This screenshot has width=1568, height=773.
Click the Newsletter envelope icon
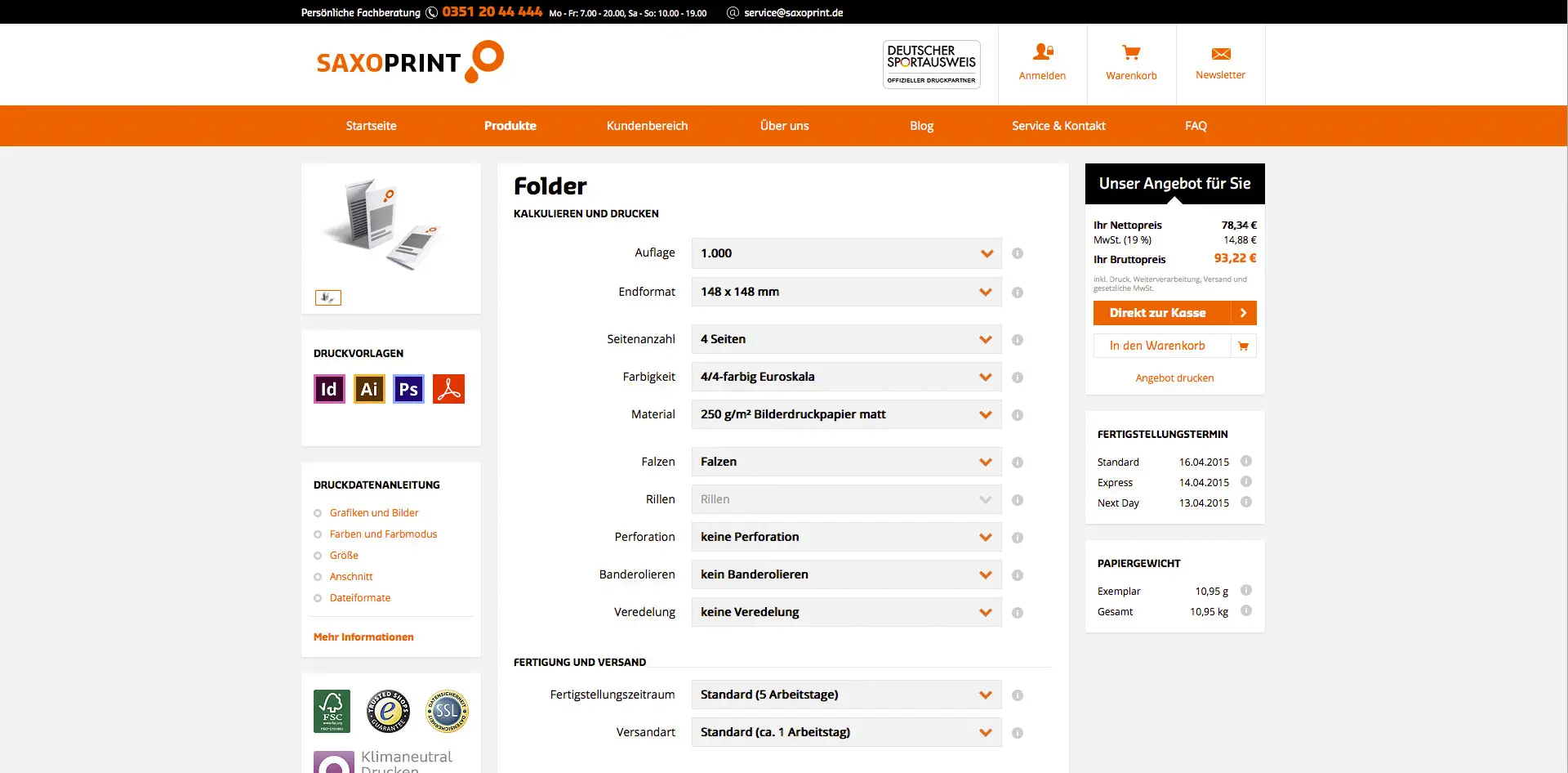tap(1220, 52)
